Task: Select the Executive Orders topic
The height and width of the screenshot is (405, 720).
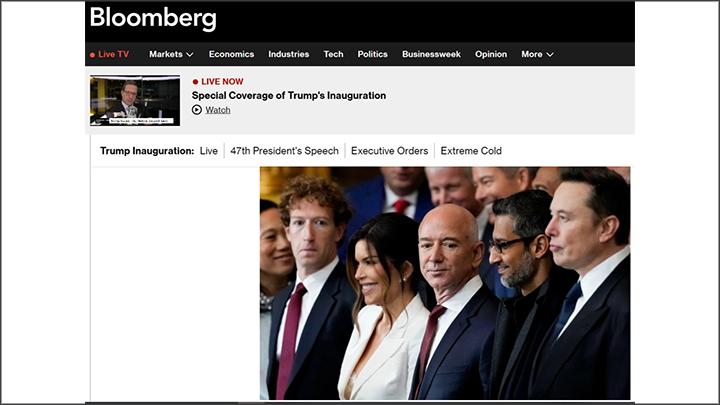Action: (389, 151)
